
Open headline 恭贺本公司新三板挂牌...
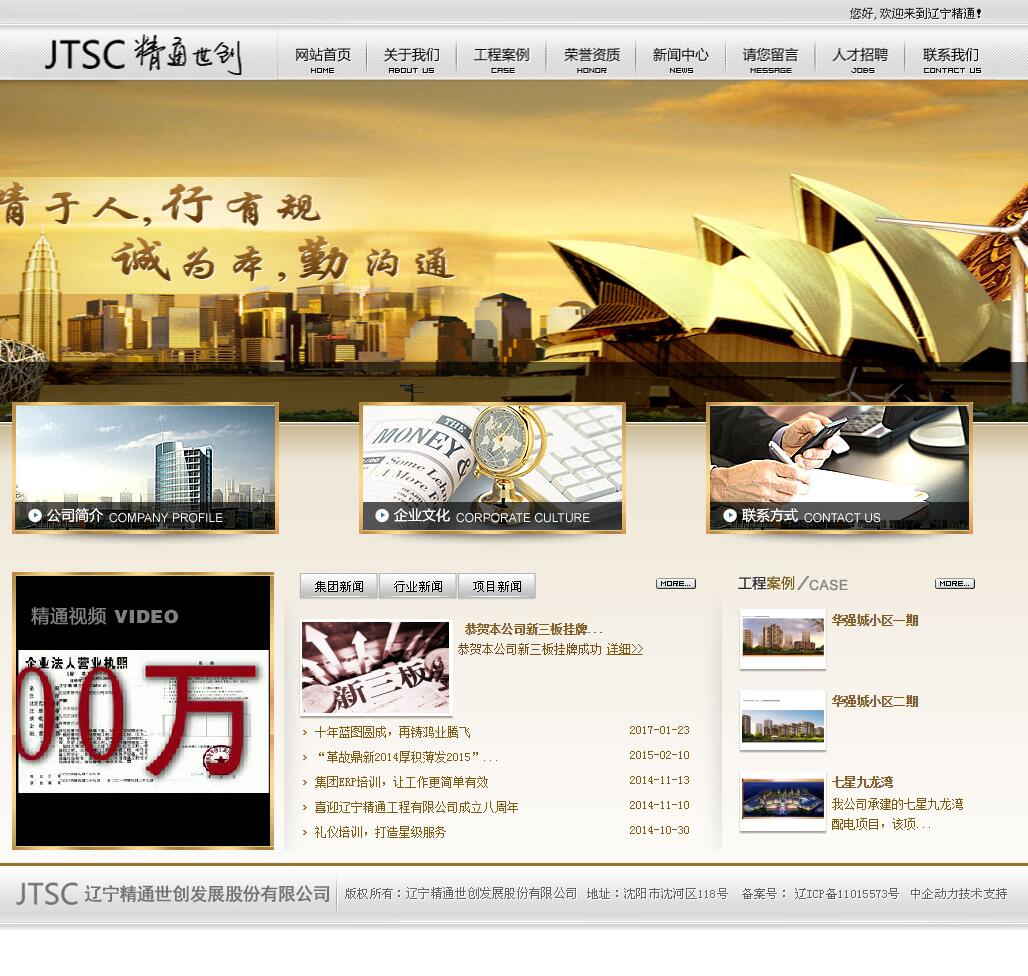[x=532, y=629]
